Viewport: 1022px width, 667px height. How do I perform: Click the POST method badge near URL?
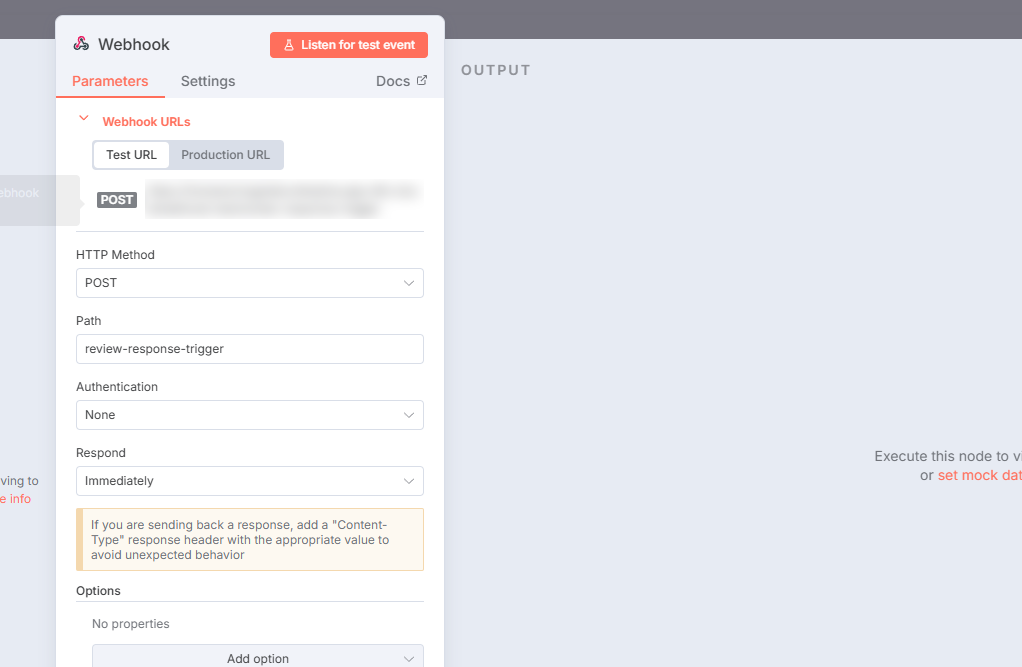pyautogui.click(x=117, y=200)
